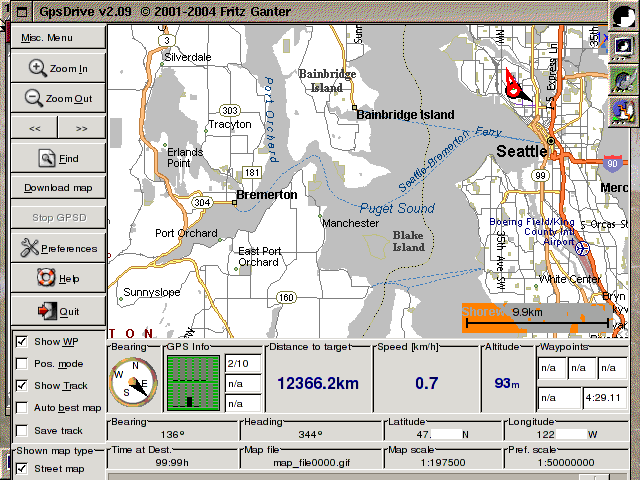Turn on Auto best map
Screen dimensions: 640x480
22,408
